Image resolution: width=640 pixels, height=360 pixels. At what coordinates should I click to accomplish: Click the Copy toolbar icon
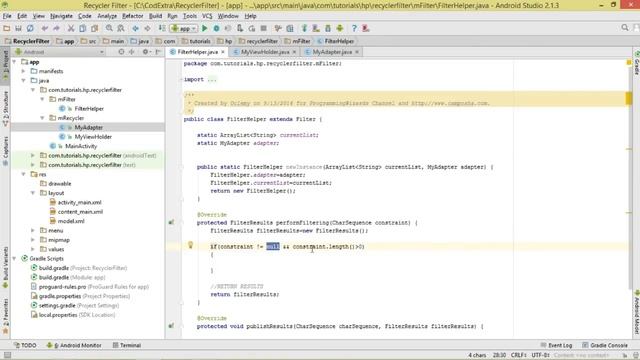[x=83, y=28]
